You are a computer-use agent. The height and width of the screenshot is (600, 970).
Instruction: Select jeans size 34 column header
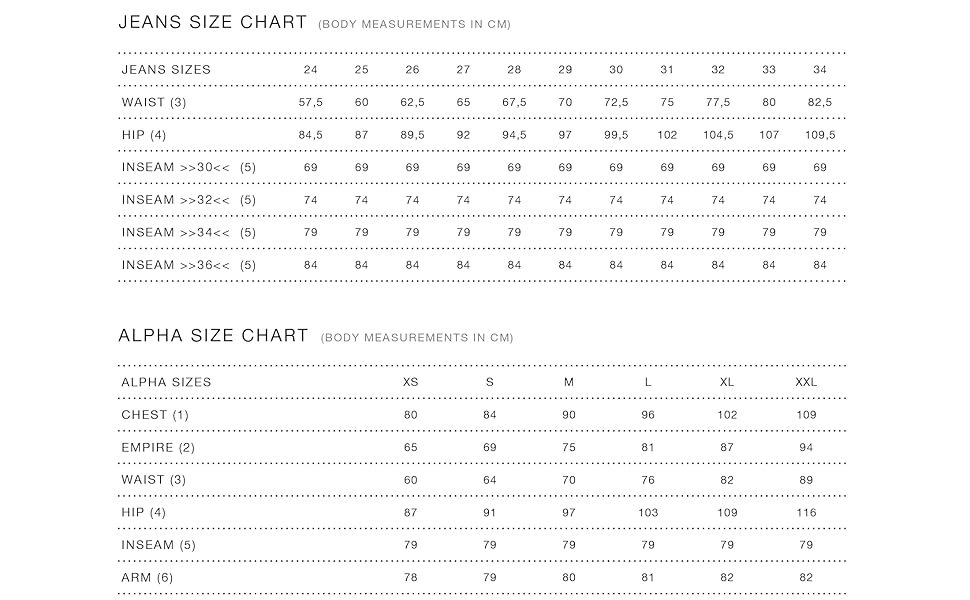coord(820,70)
